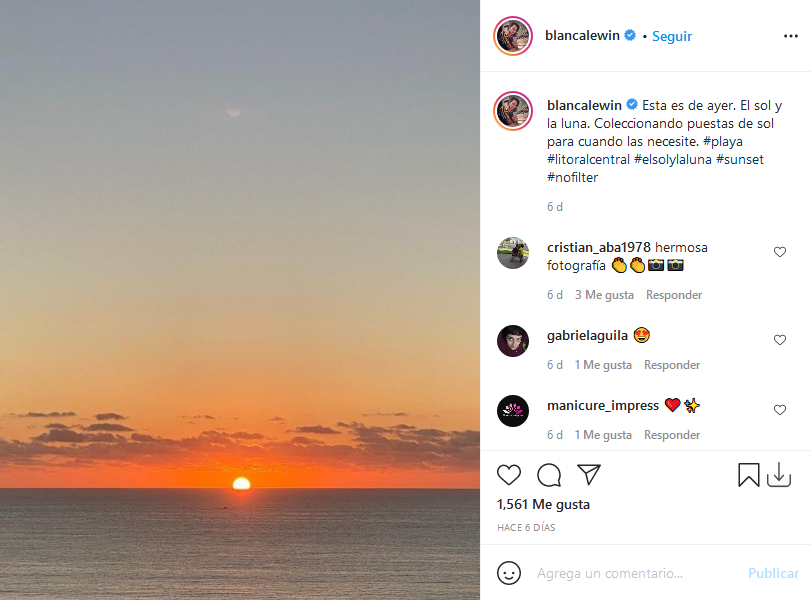Share the post with the paper plane icon

[x=589, y=475]
